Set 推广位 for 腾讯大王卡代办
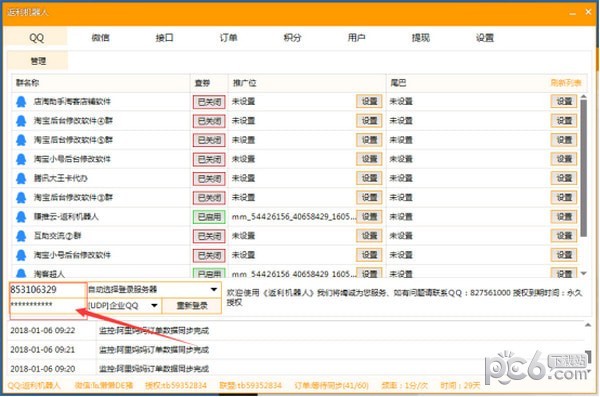Image resolution: width=600 pixels, height=397 pixels. (x=369, y=178)
